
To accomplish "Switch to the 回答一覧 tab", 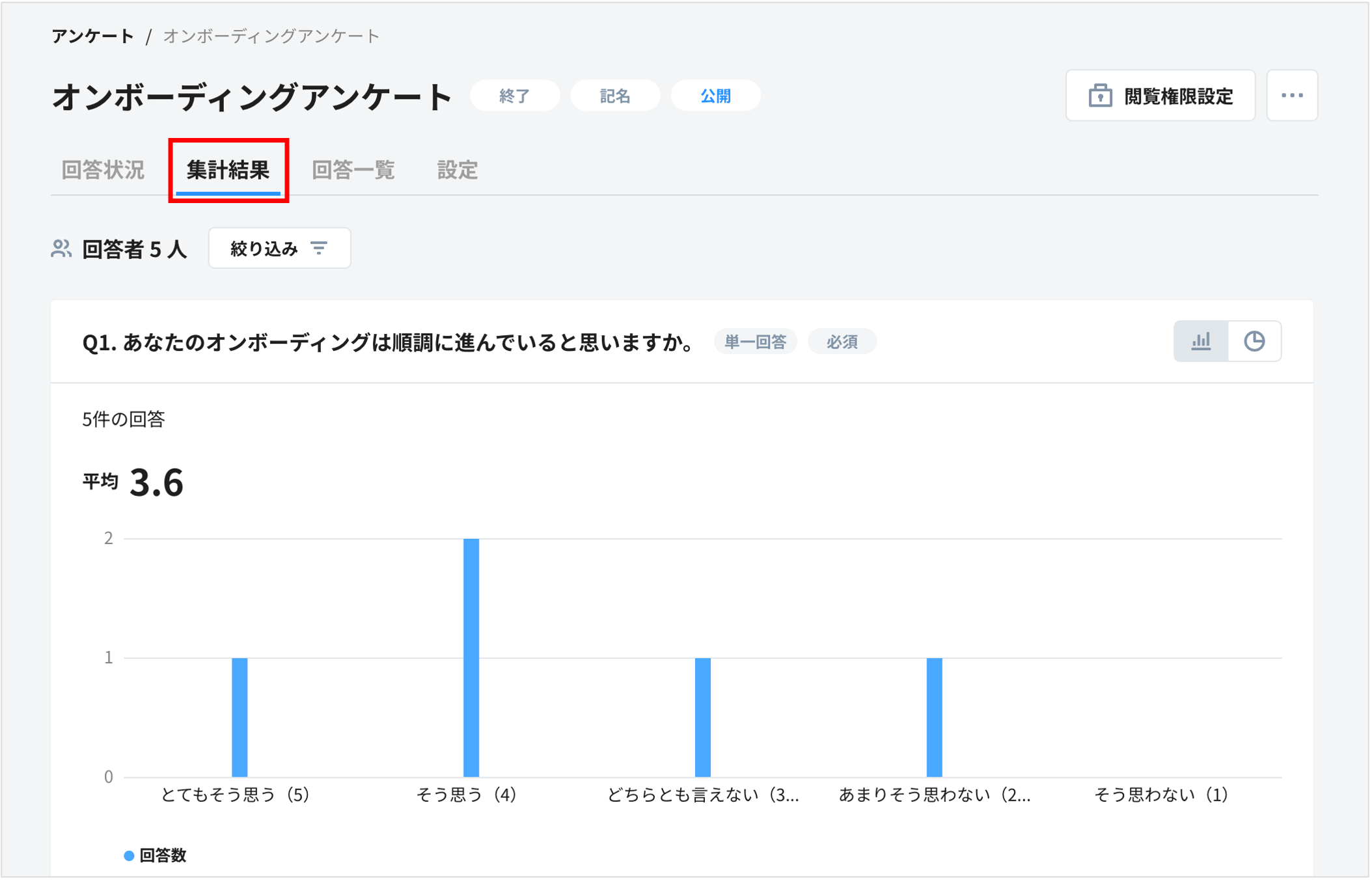I will 354,171.
